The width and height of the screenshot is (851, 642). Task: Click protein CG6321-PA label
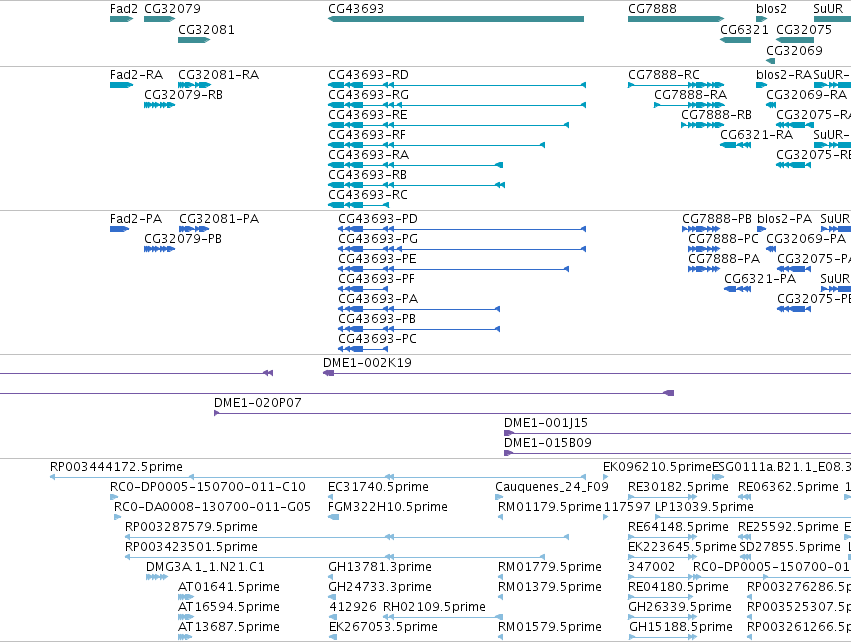tap(760, 279)
